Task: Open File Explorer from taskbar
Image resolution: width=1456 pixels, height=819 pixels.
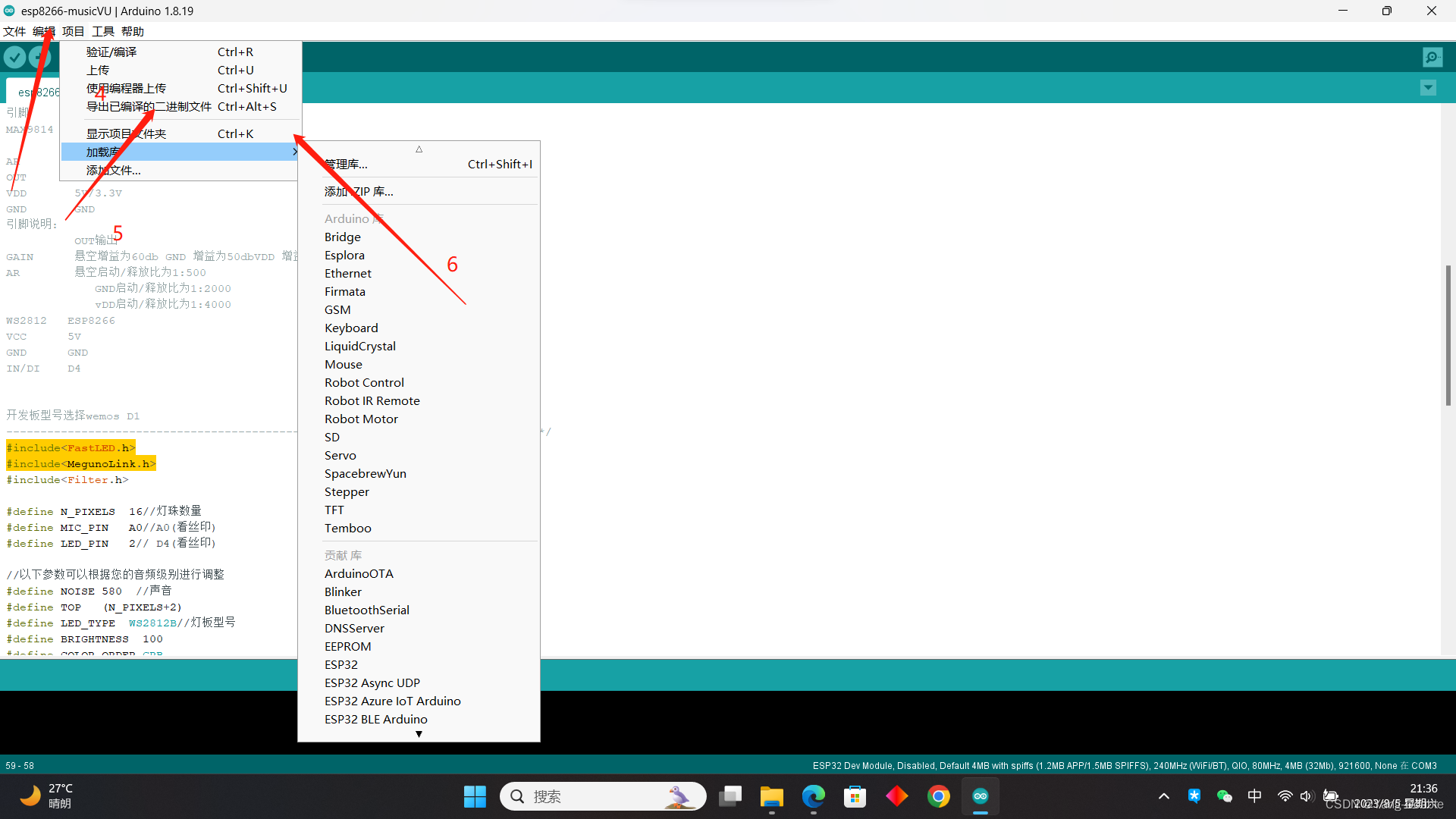Action: pos(771,796)
